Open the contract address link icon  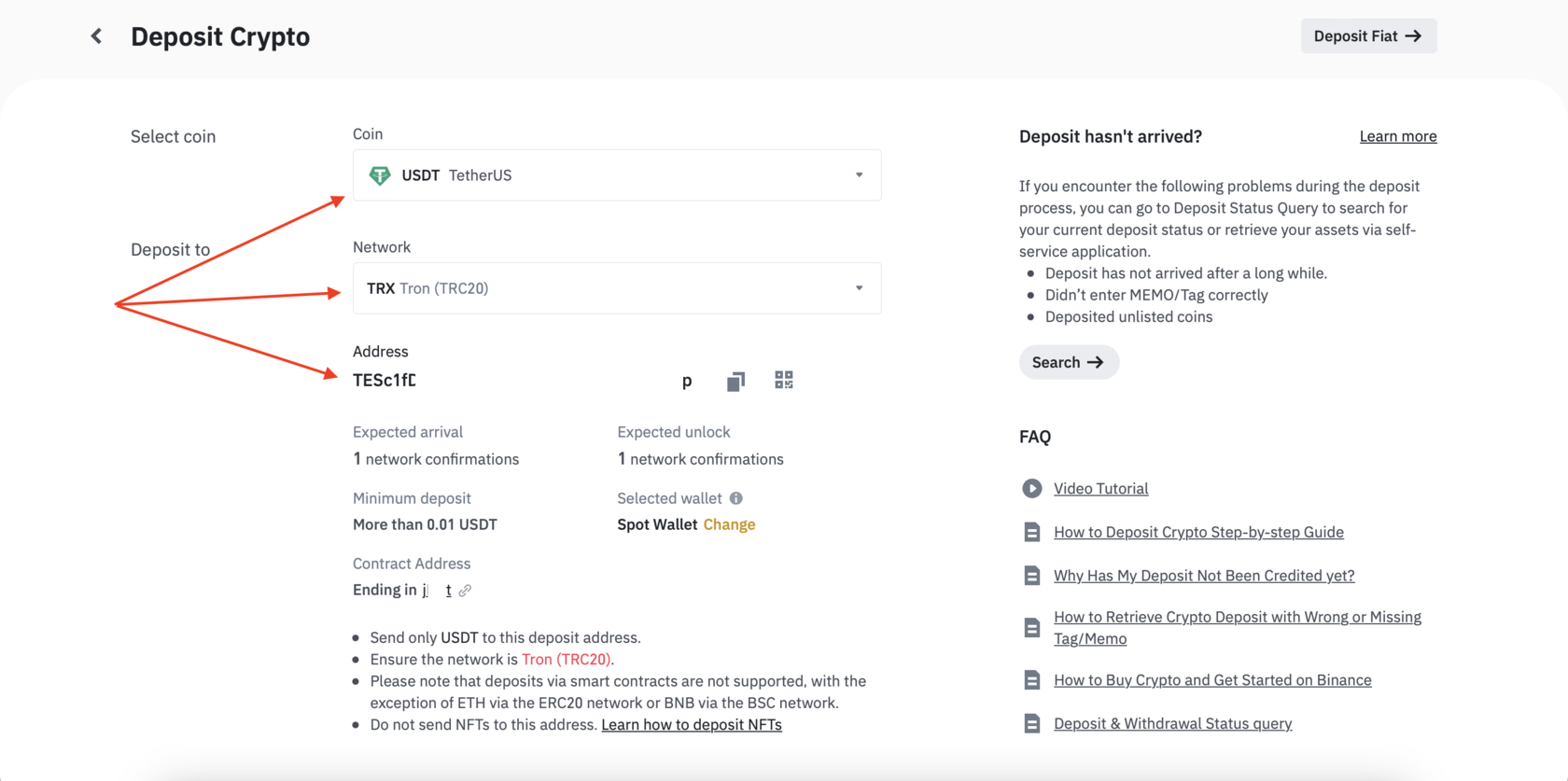[x=465, y=591]
